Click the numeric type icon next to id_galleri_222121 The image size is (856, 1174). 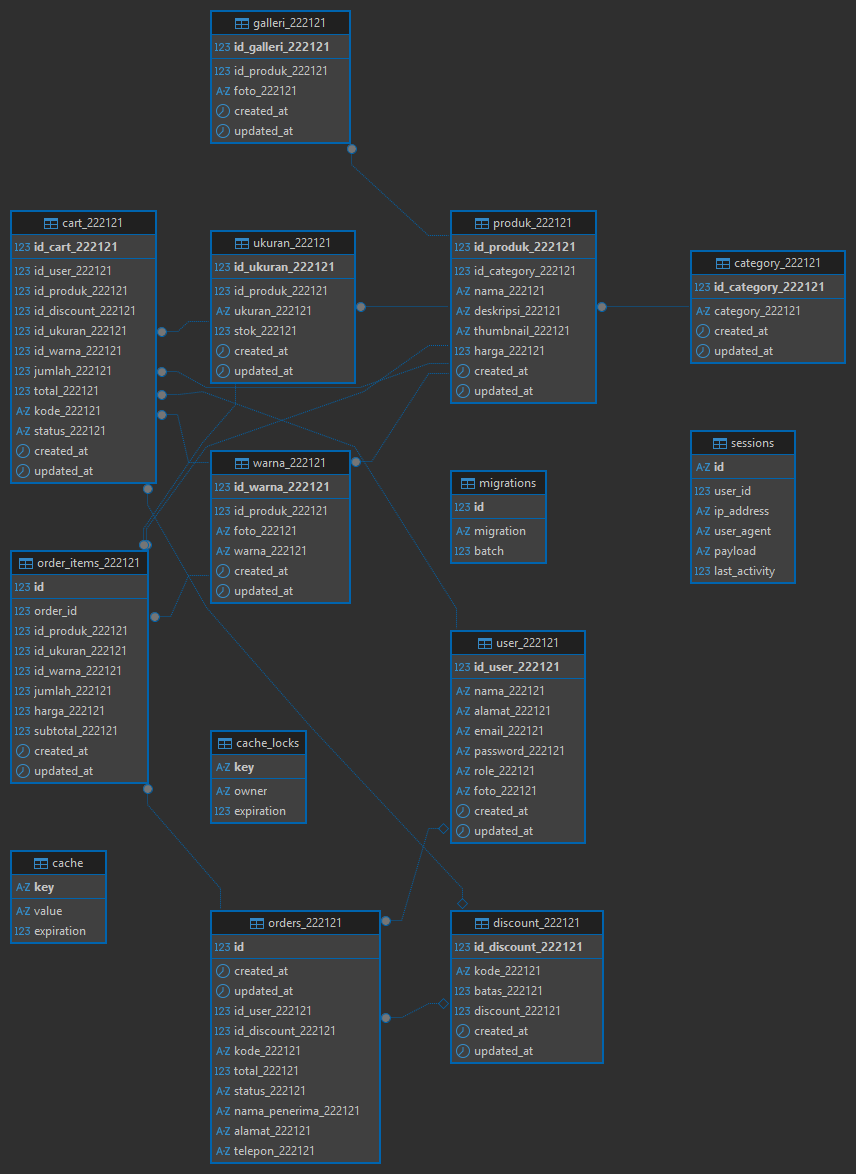[222, 47]
